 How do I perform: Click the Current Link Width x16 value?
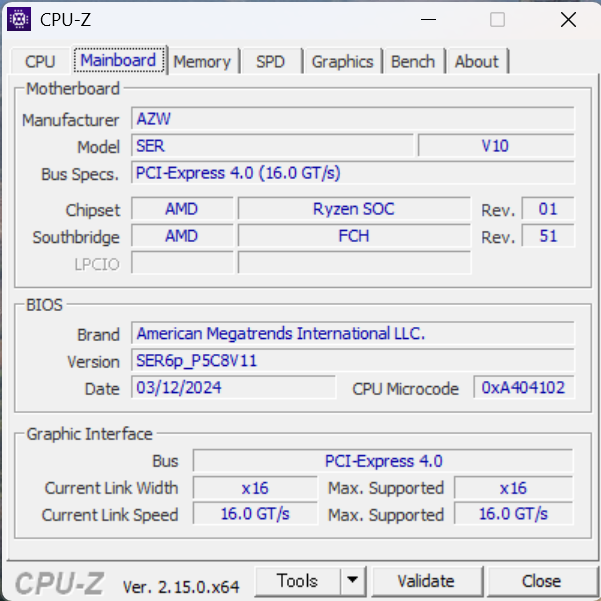tap(255, 488)
